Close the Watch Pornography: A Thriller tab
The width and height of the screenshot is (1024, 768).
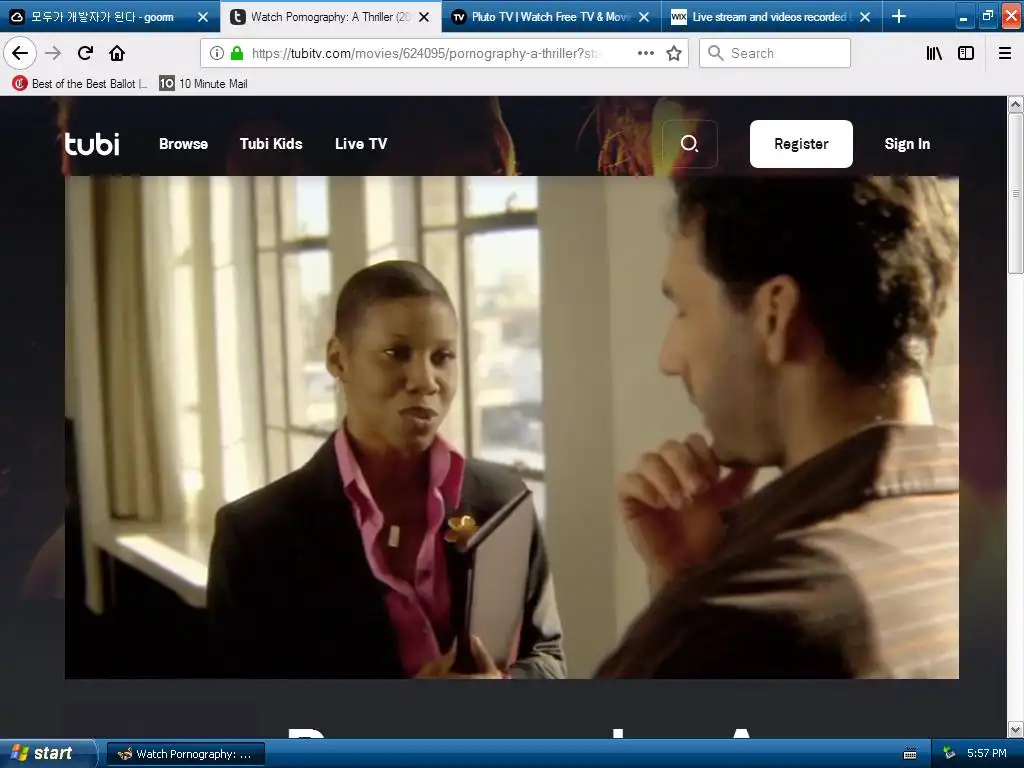[x=424, y=17]
